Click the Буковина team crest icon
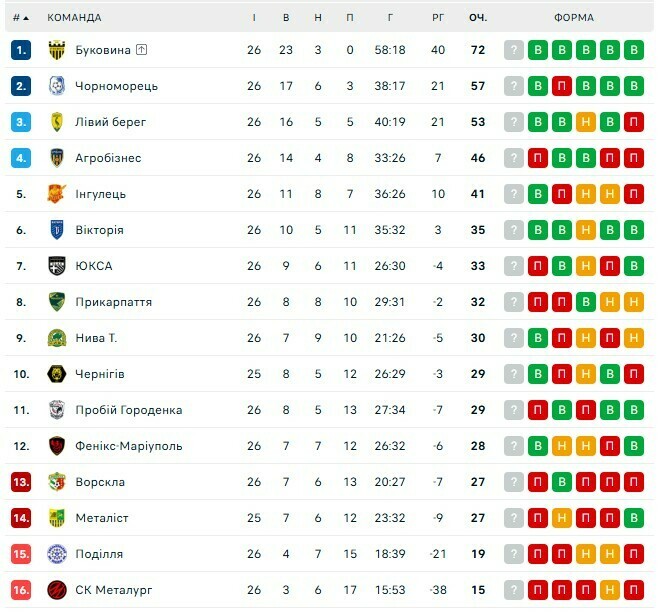 point(57,50)
